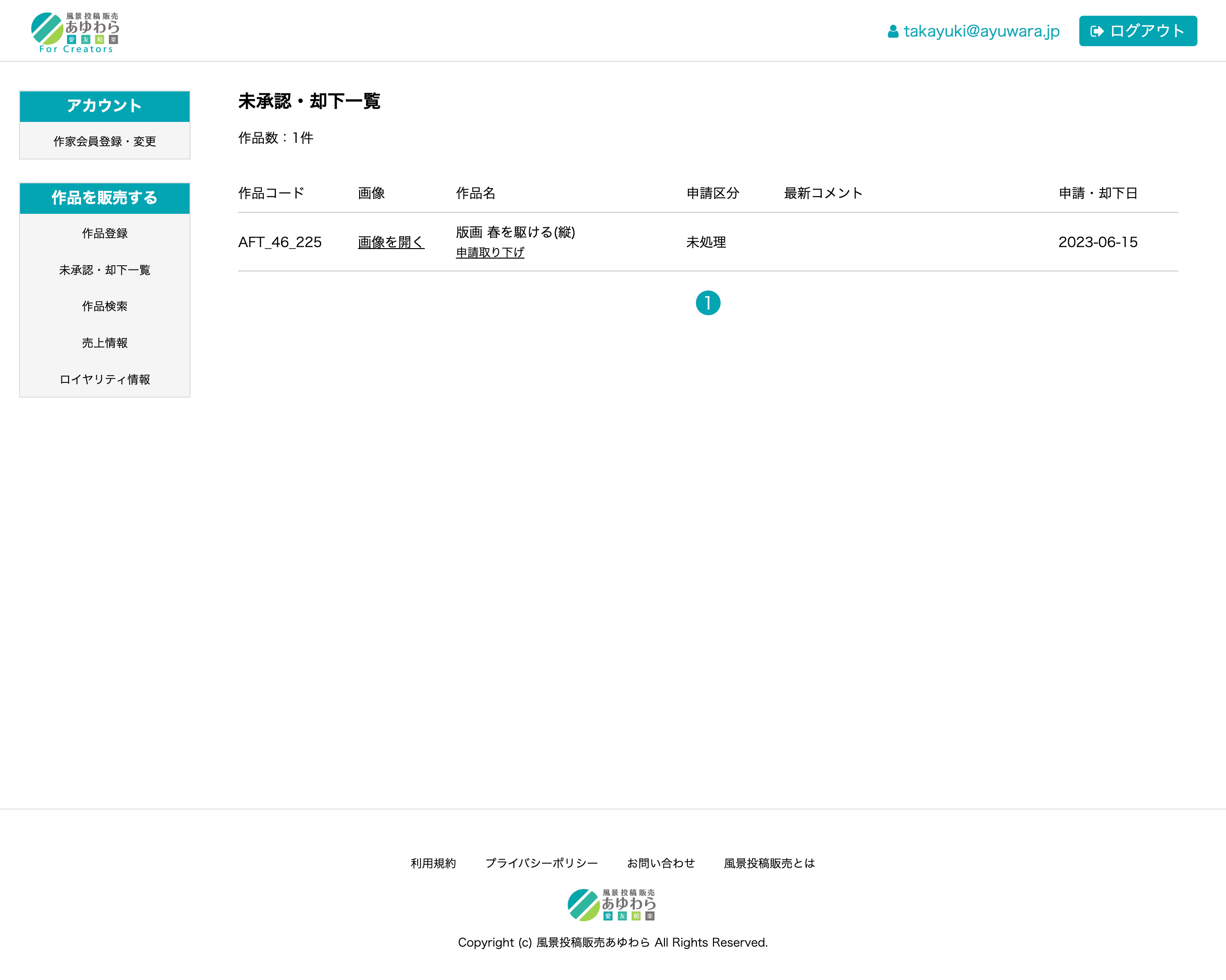Open 風景投稿販売とは footer link
Viewport: 1226px width, 980px height.
coord(769,863)
